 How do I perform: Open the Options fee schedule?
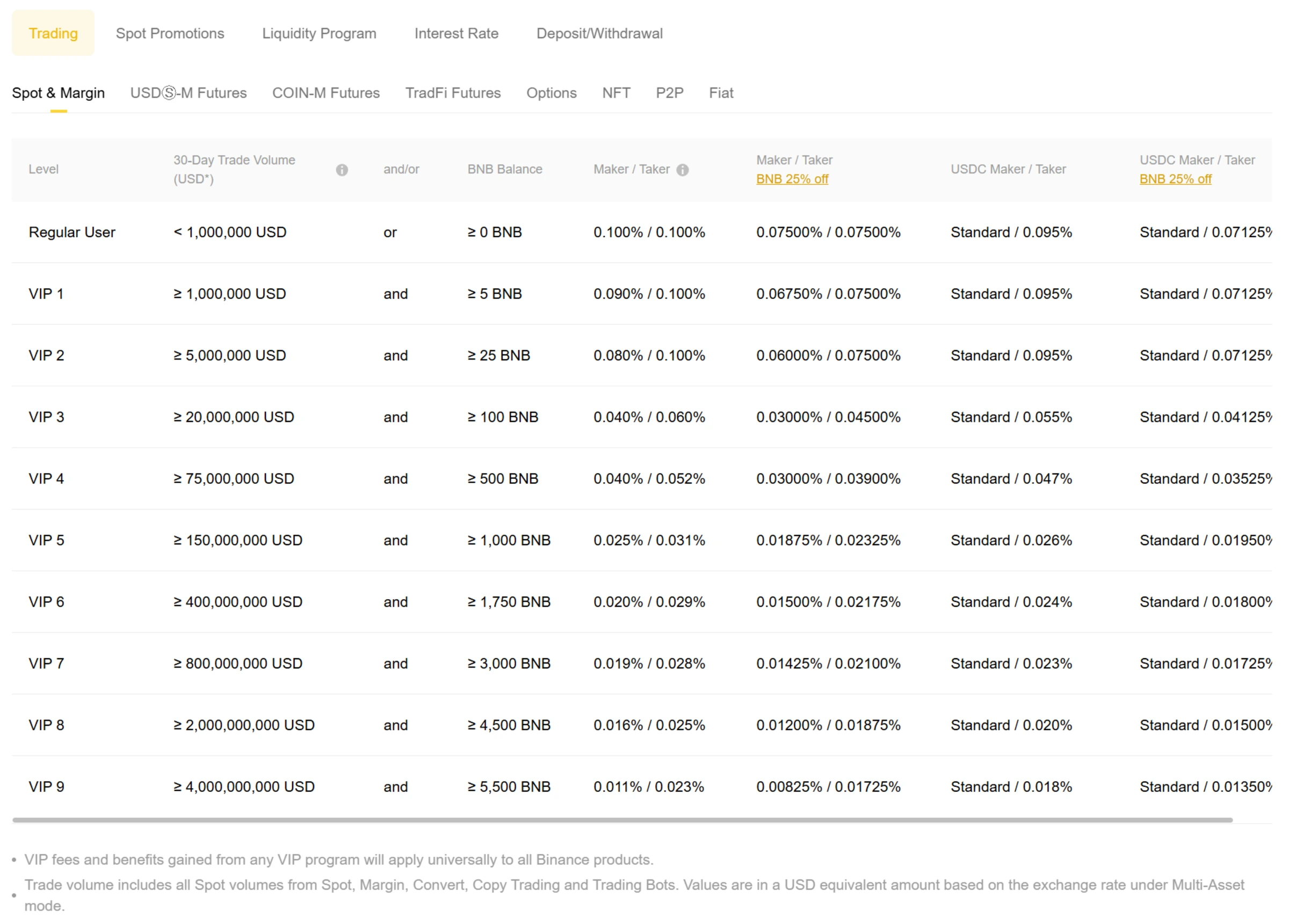pos(551,93)
